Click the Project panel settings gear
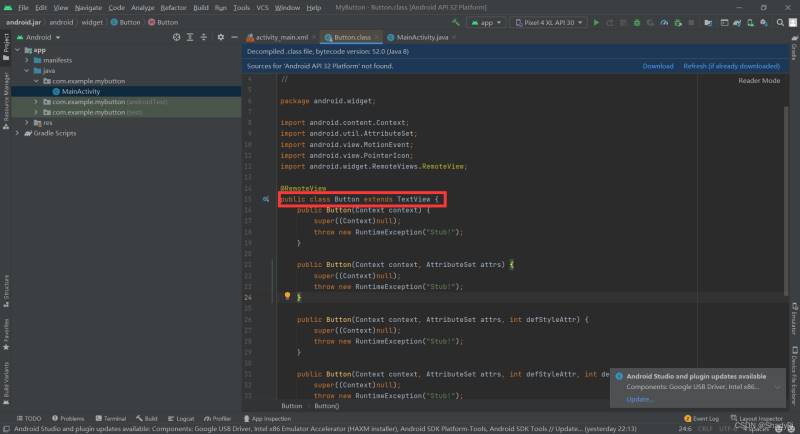The image size is (800, 434). coord(218,37)
